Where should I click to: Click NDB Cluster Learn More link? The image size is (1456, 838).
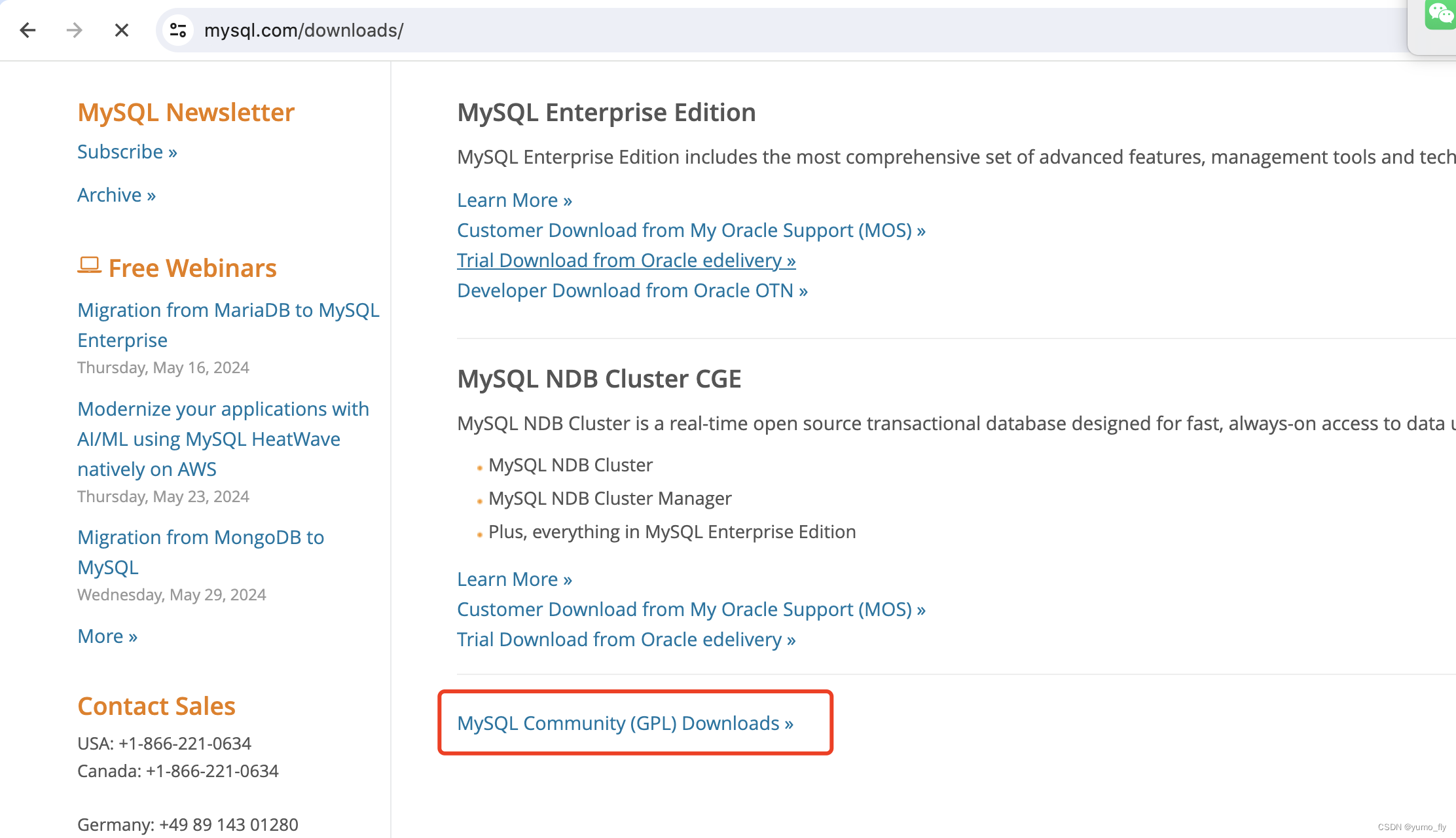(514, 579)
